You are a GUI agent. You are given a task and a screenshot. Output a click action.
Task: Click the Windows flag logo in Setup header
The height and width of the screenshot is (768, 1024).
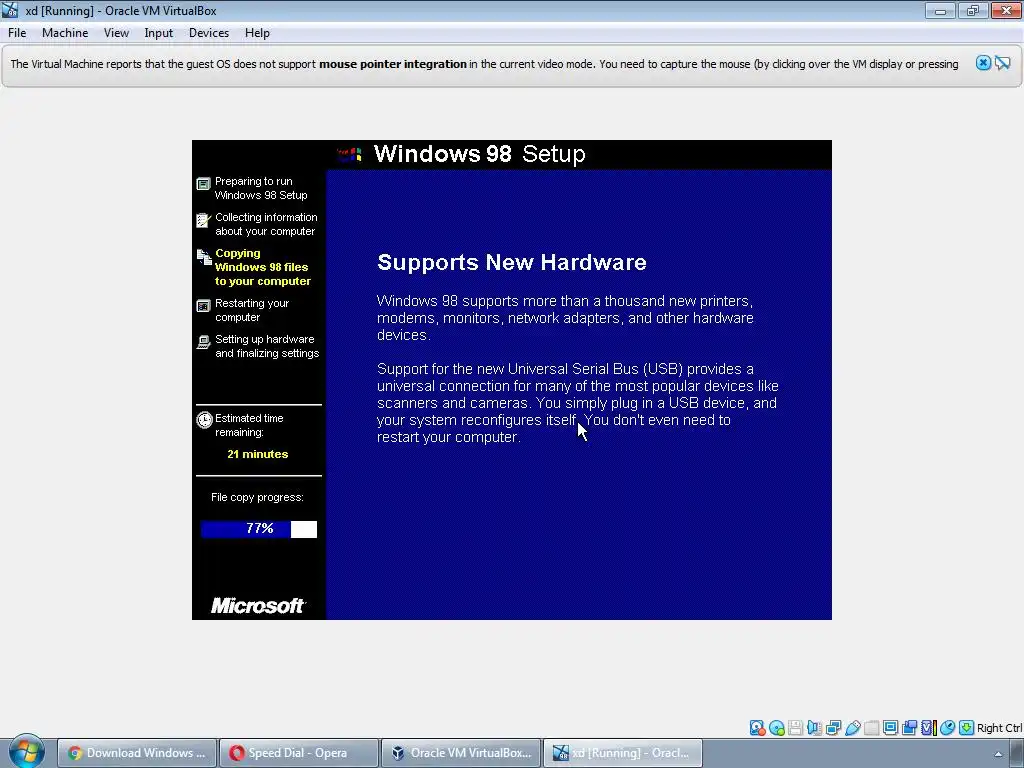pos(349,154)
